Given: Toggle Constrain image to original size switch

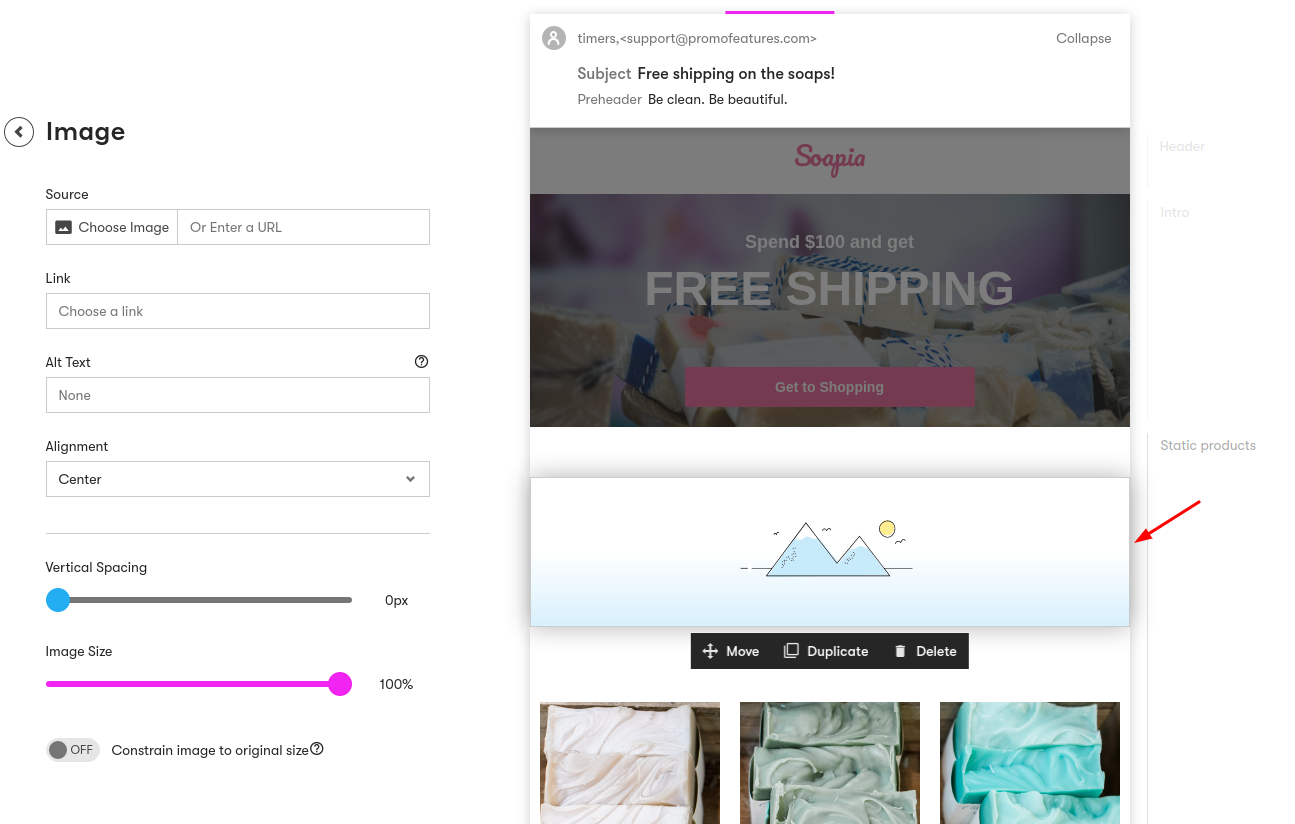Looking at the screenshot, I should pos(72,750).
